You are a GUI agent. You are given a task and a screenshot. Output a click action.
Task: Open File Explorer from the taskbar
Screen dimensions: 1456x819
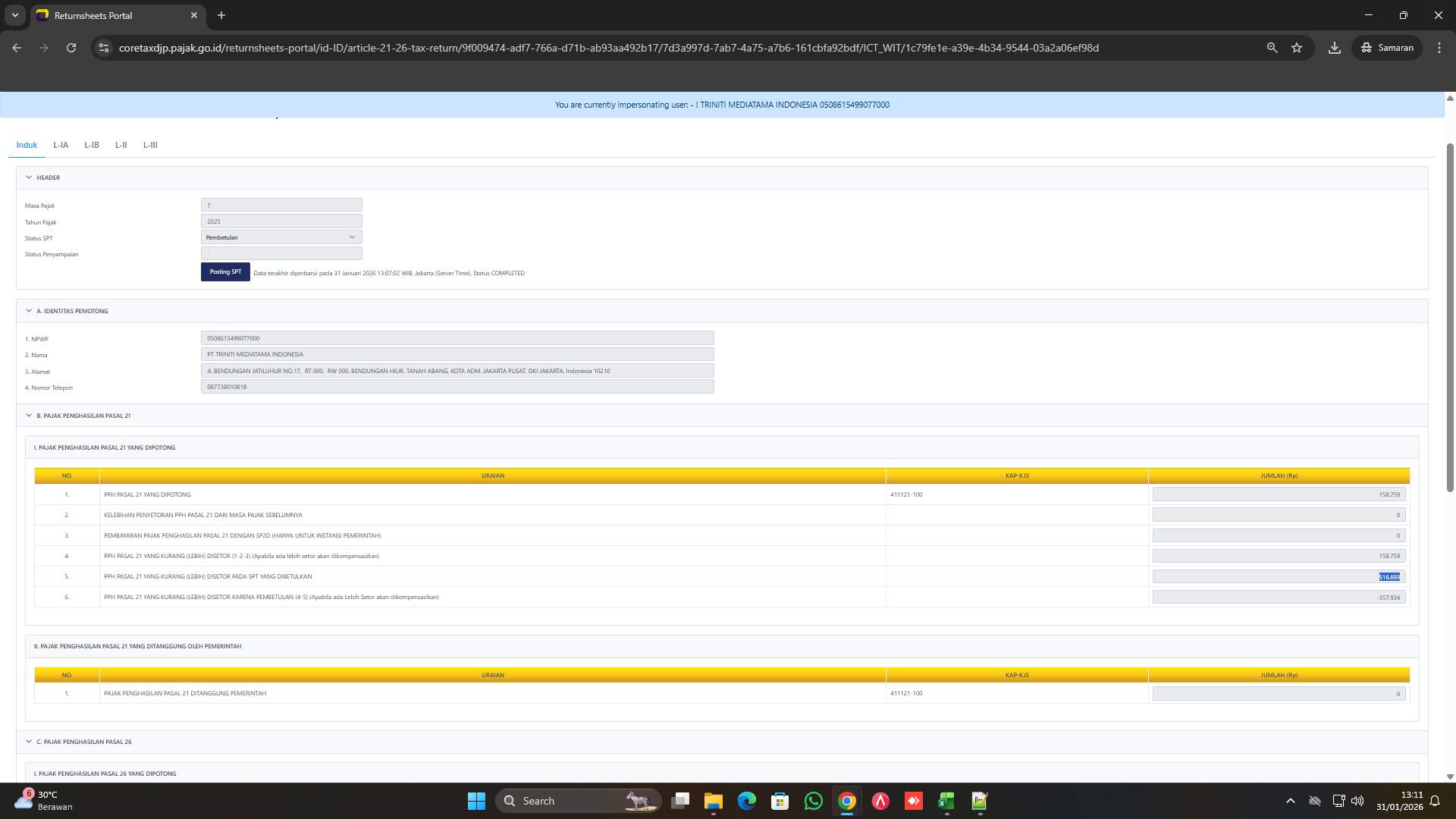coord(712,801)
